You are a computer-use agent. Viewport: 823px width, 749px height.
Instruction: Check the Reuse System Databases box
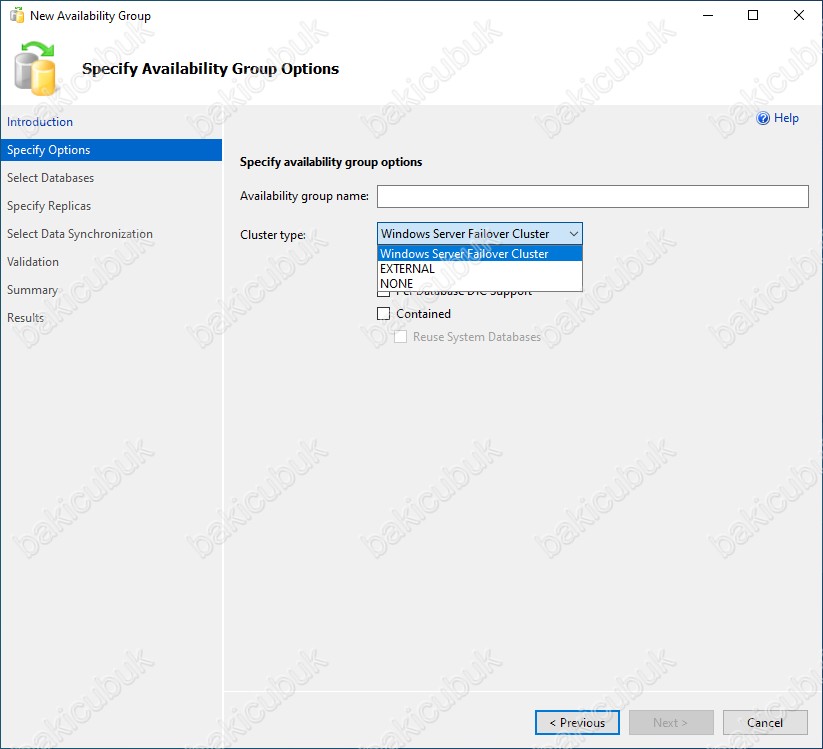(x=401, y=337)
